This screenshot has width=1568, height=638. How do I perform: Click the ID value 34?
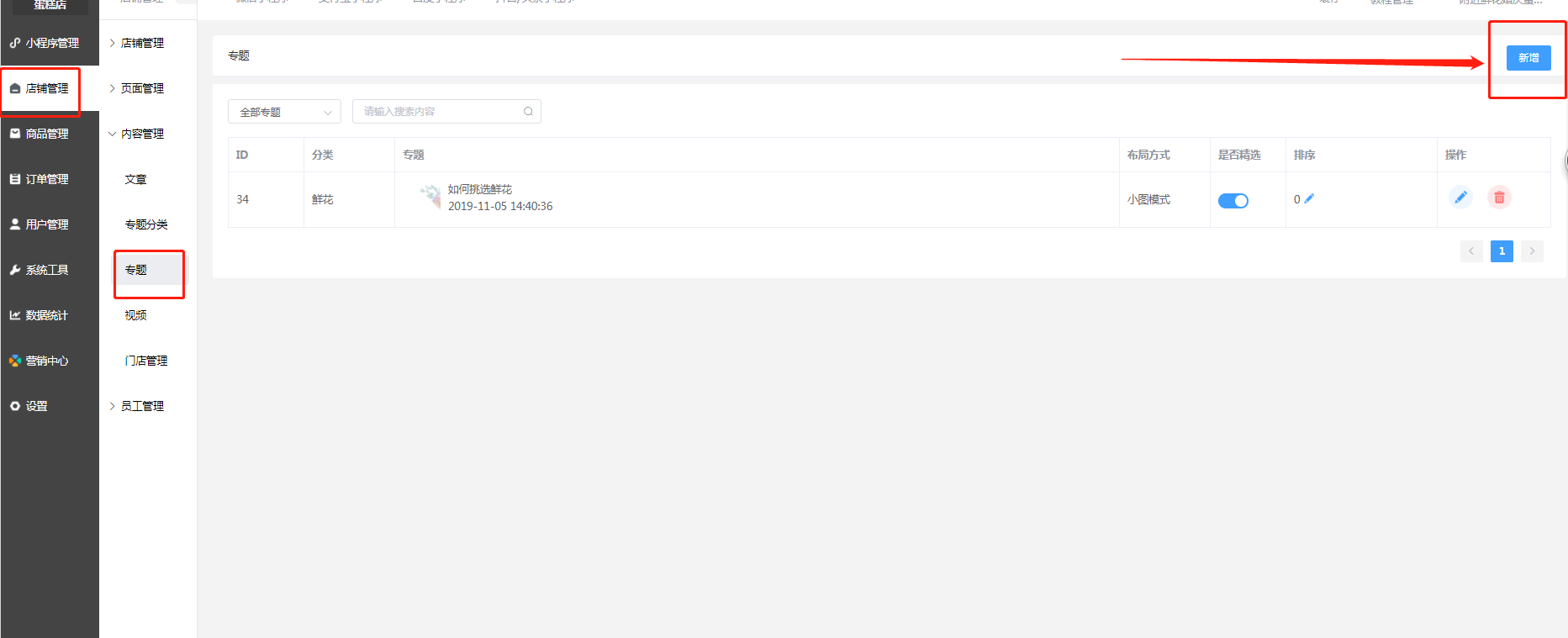point(243,199)
